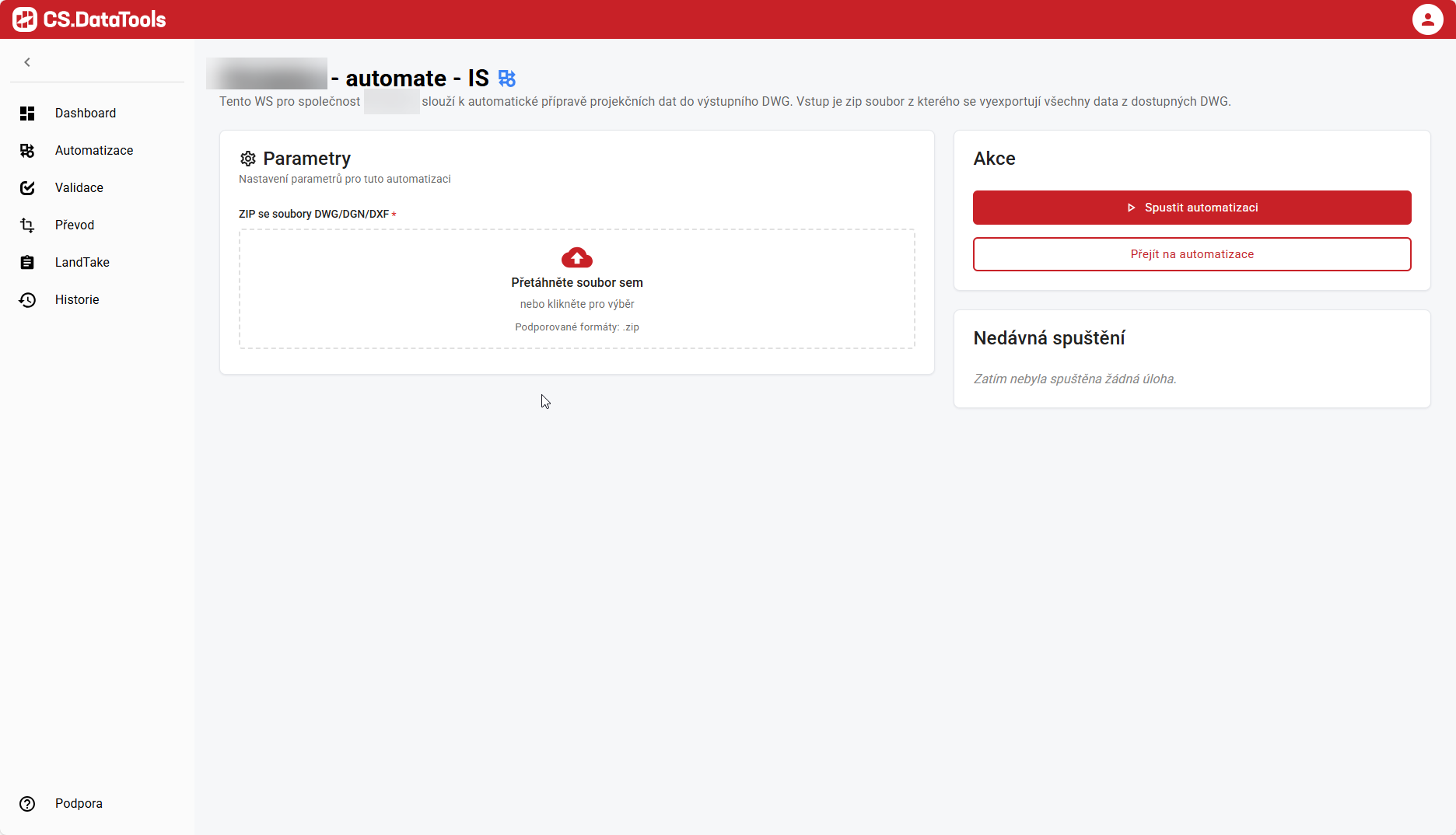Click the blue automation icon beside the title
Screen dimensions: 1456x835
tap(507, 79)
